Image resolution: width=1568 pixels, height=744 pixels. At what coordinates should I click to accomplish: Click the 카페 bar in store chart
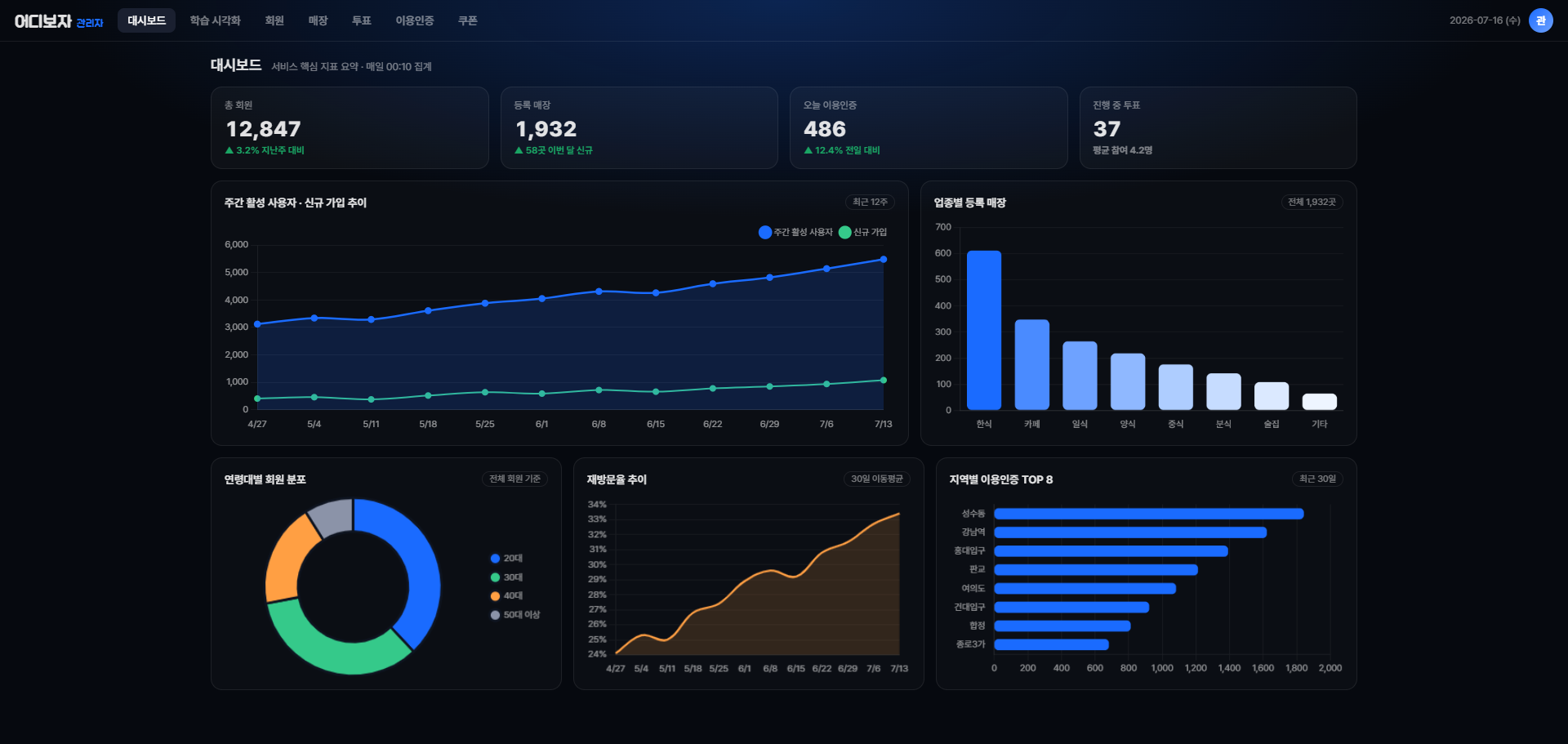click(1032, 364)
